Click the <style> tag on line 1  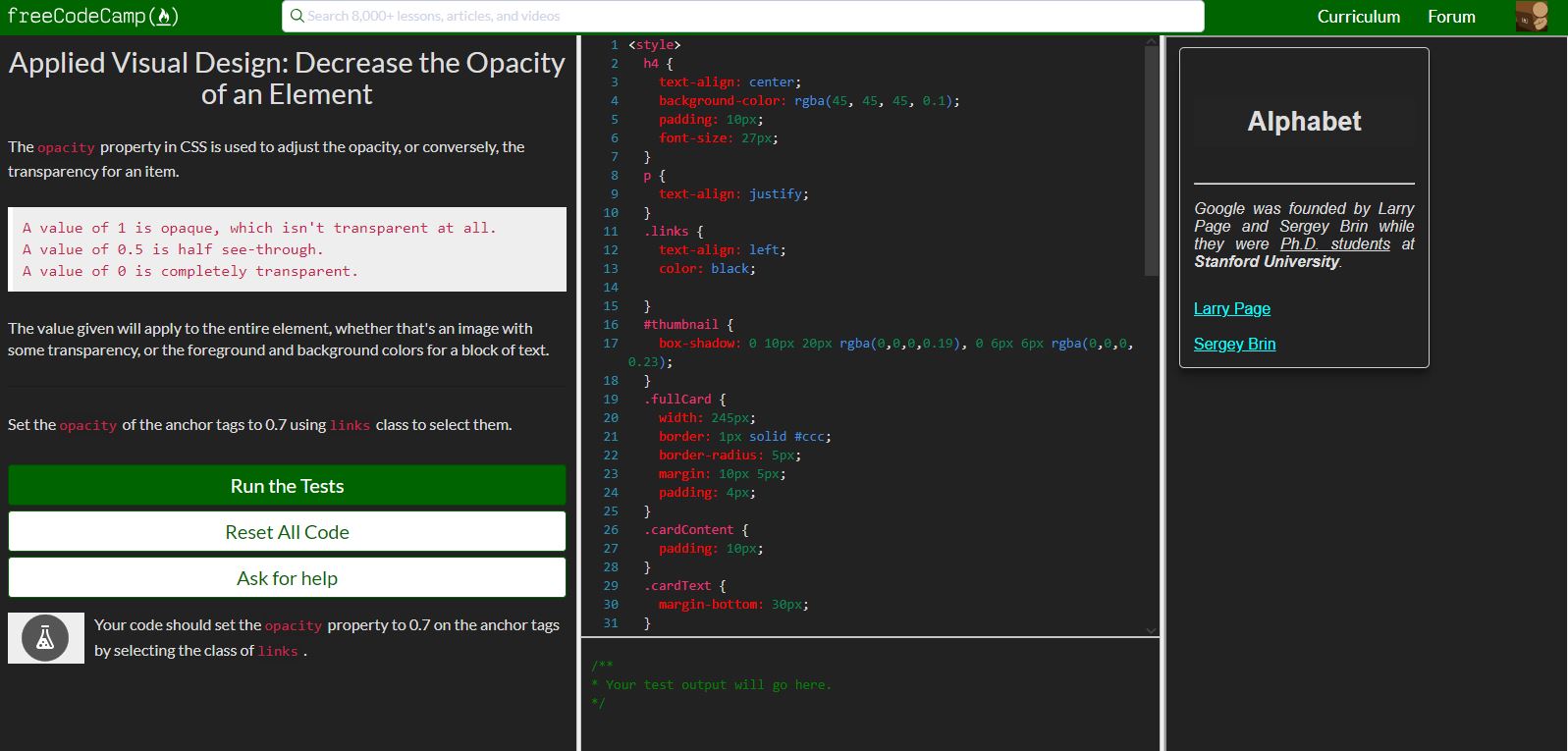[x=654, y=44]
